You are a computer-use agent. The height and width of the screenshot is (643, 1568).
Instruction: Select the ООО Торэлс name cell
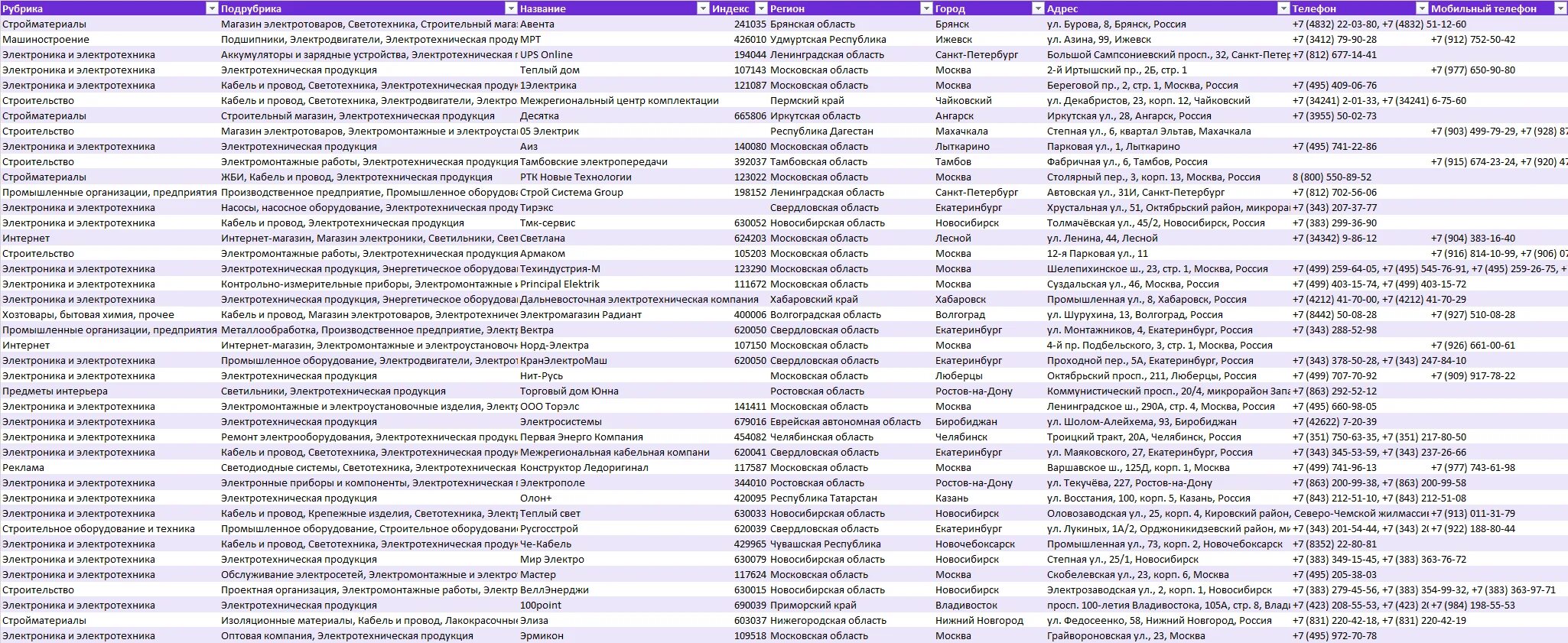613,406
